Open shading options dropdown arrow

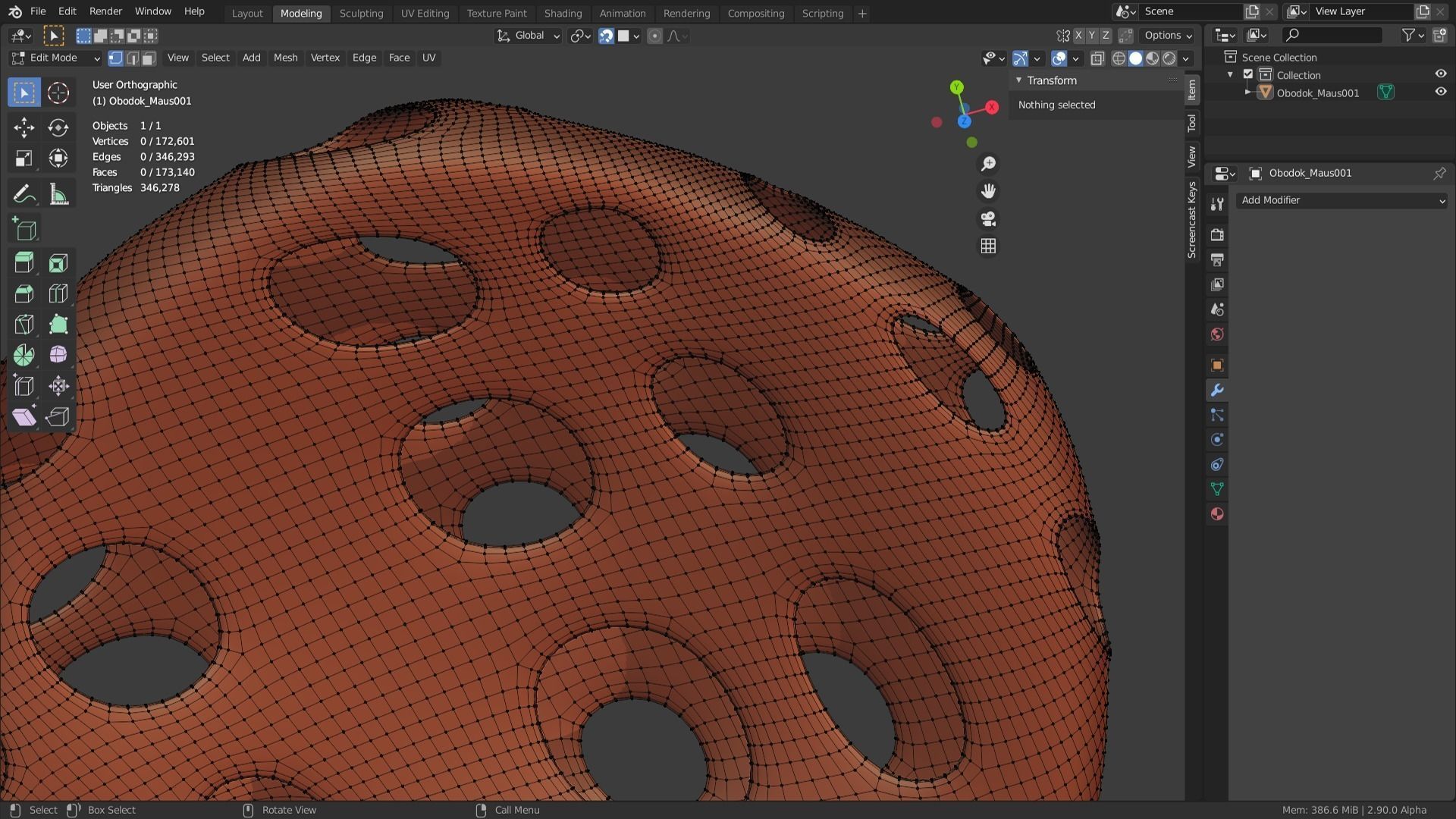point(1186,58)
